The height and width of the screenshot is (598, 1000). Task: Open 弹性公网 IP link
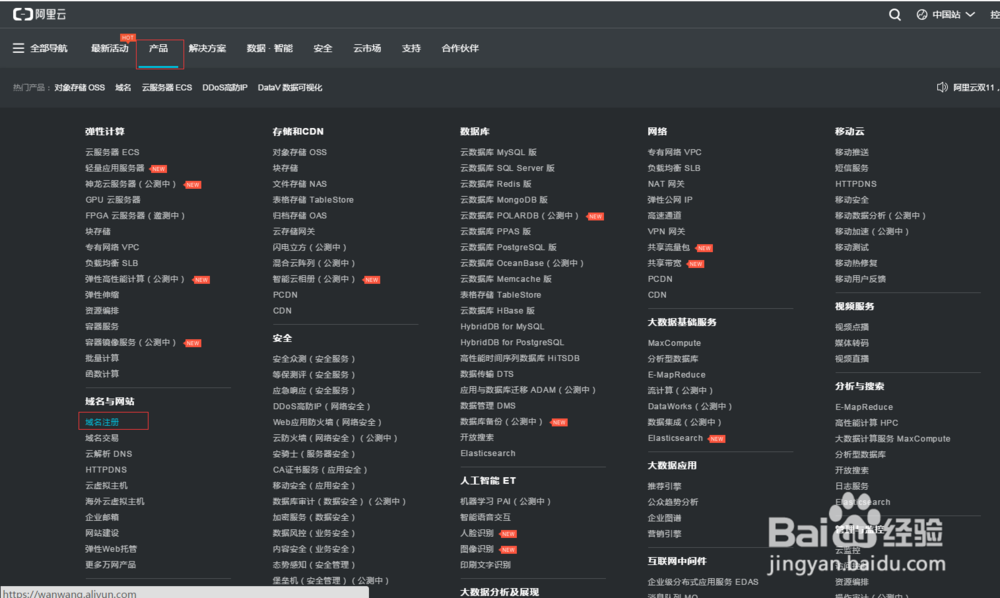pyautogui.click(x=670, y=200)
